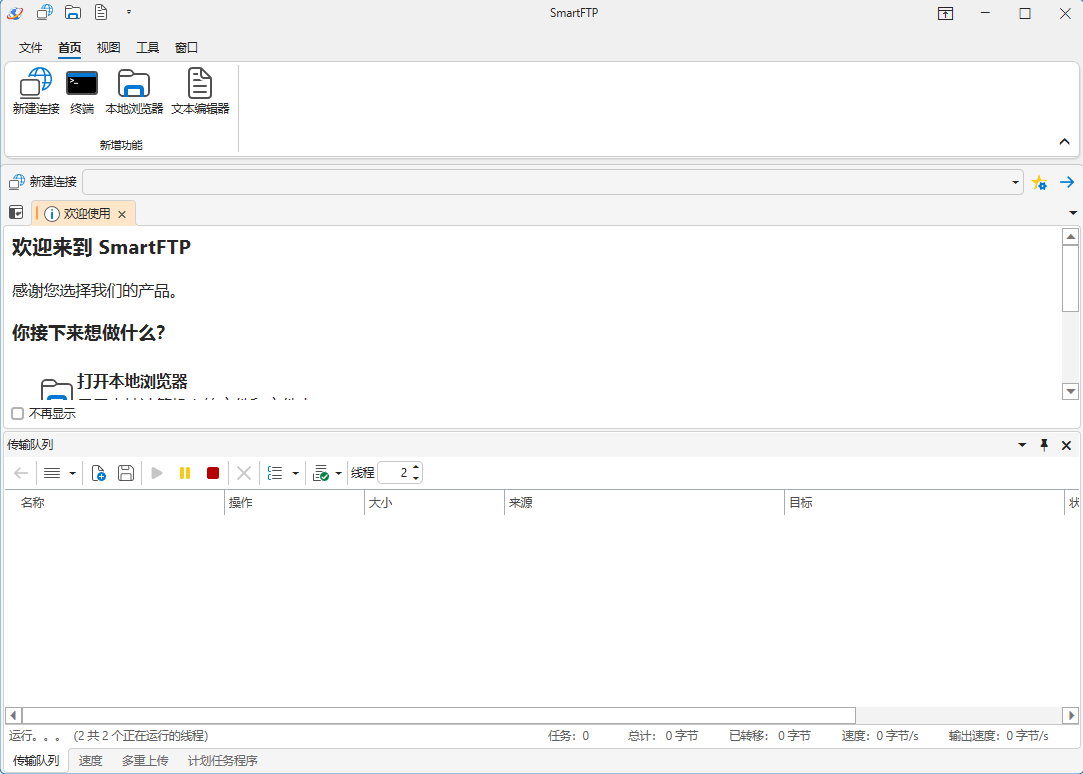This screenshot has height=774, width=1083.
Task: Open the tab list dropdown on the right
Action: pyautogui.click(x=1073, y=213)
